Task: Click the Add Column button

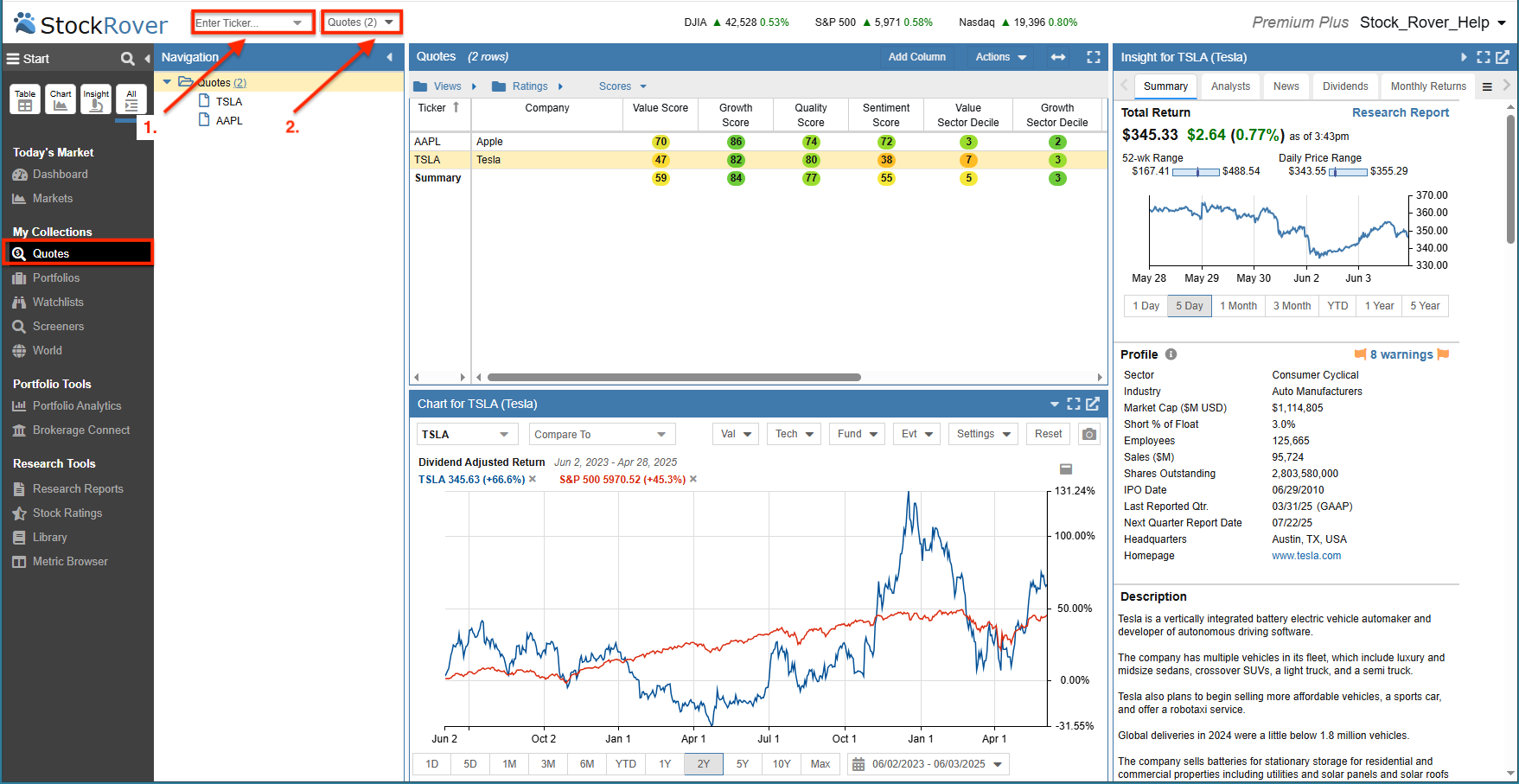Action: 916,57
